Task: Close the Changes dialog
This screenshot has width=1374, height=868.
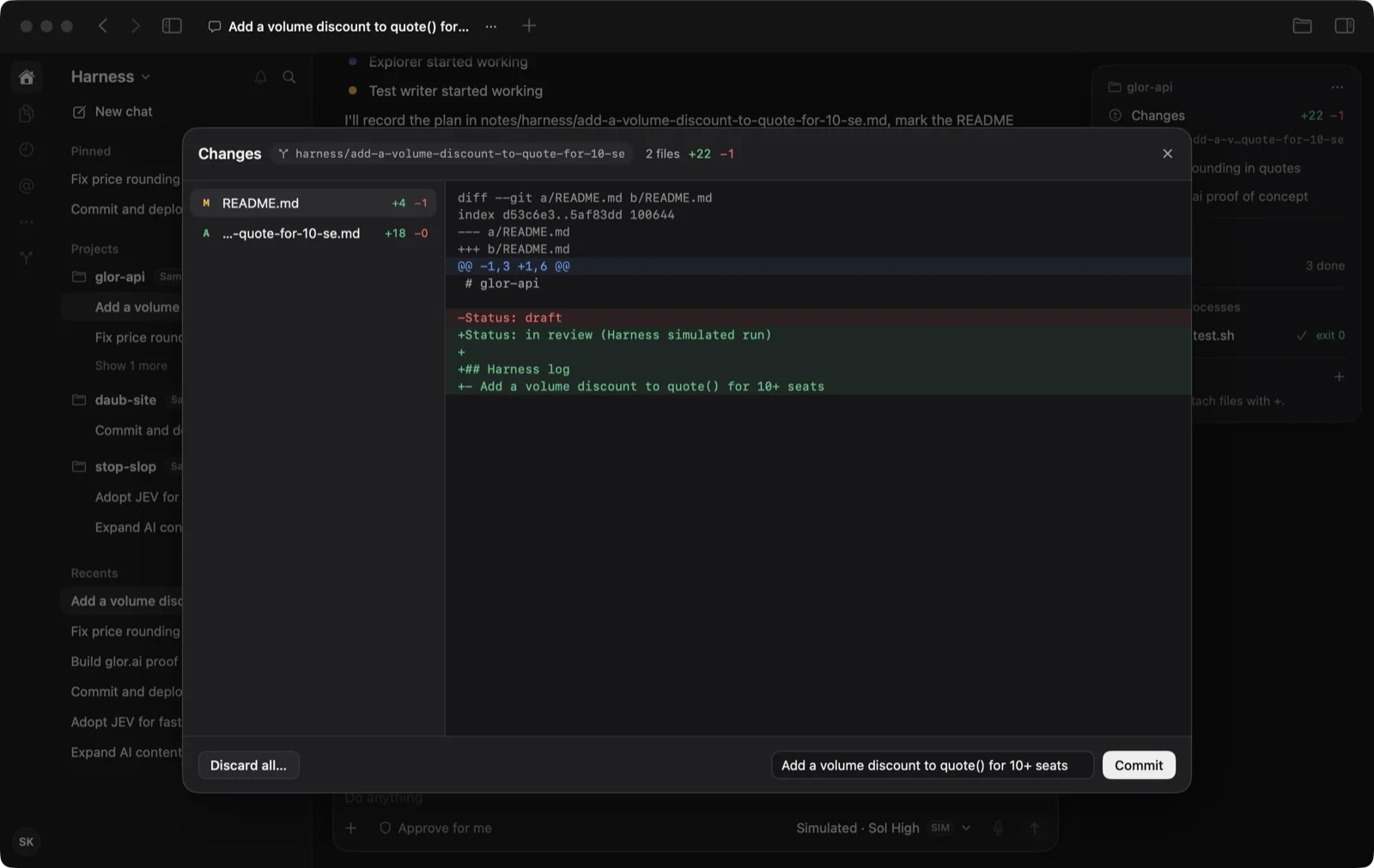Action: click(x=1167, y=154)
